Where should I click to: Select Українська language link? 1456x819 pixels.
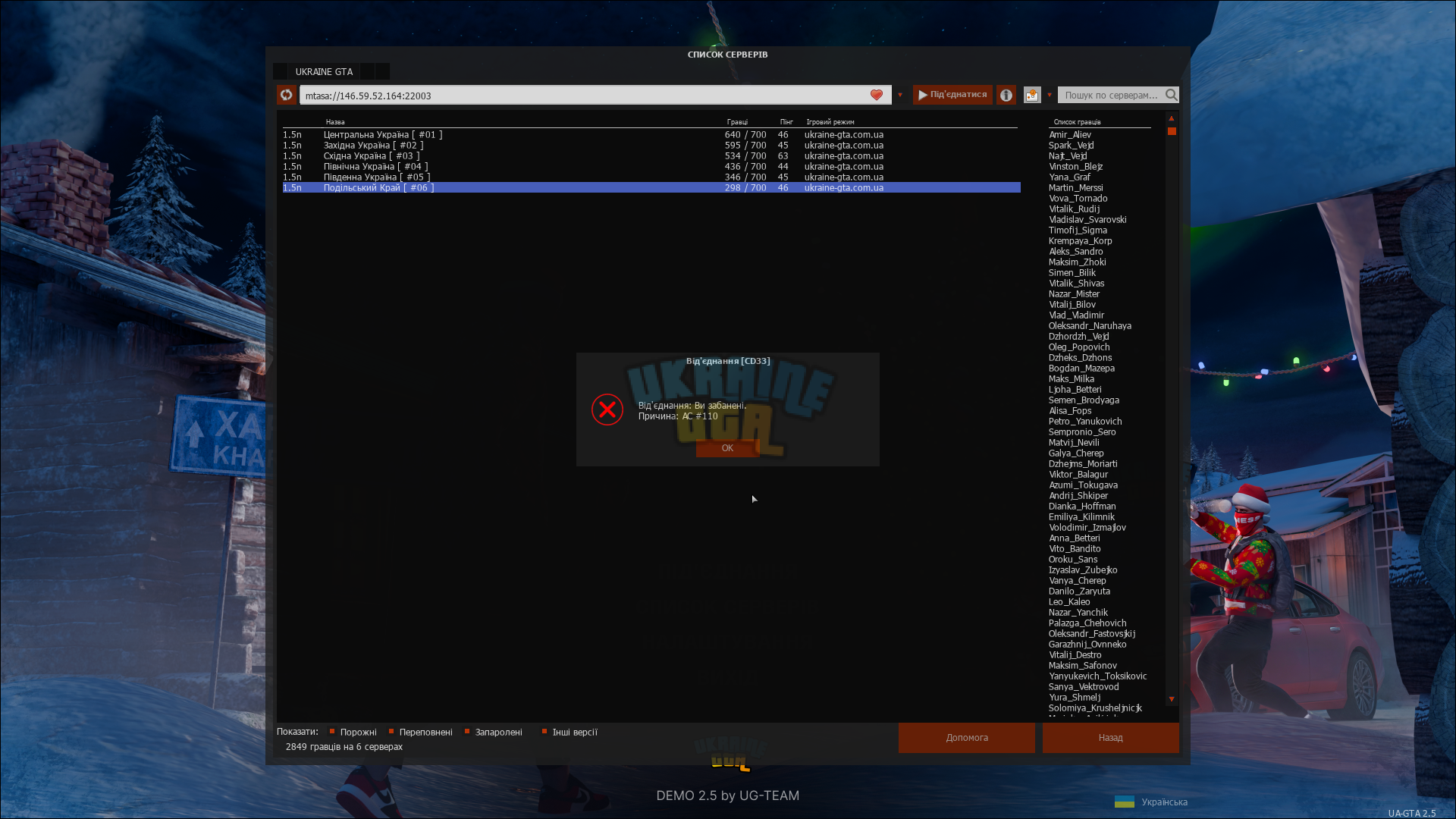coord(1165,802)
